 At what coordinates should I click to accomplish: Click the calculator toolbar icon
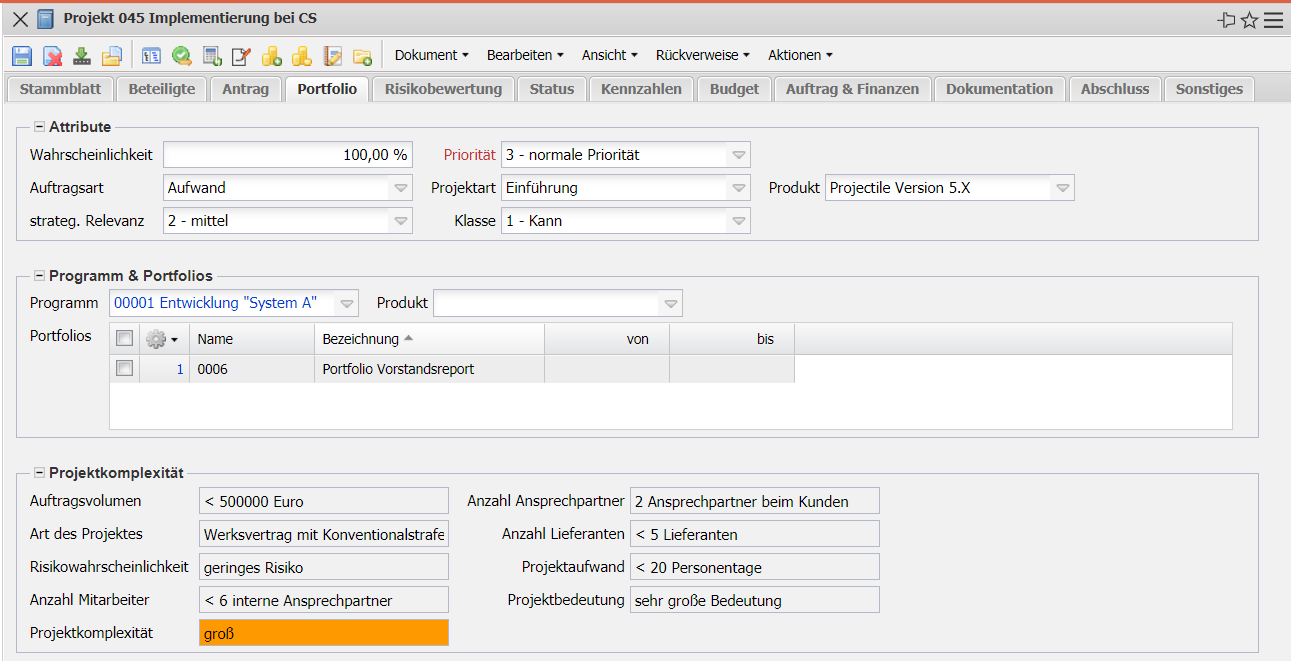[212, 56]
